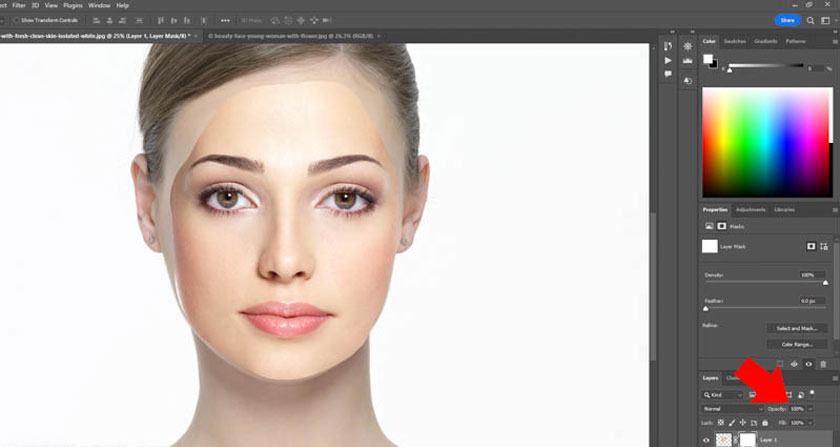Open the Kind layer filter dropdown
This screenshot has width=840, height=447.
click(x=724, y=395)
